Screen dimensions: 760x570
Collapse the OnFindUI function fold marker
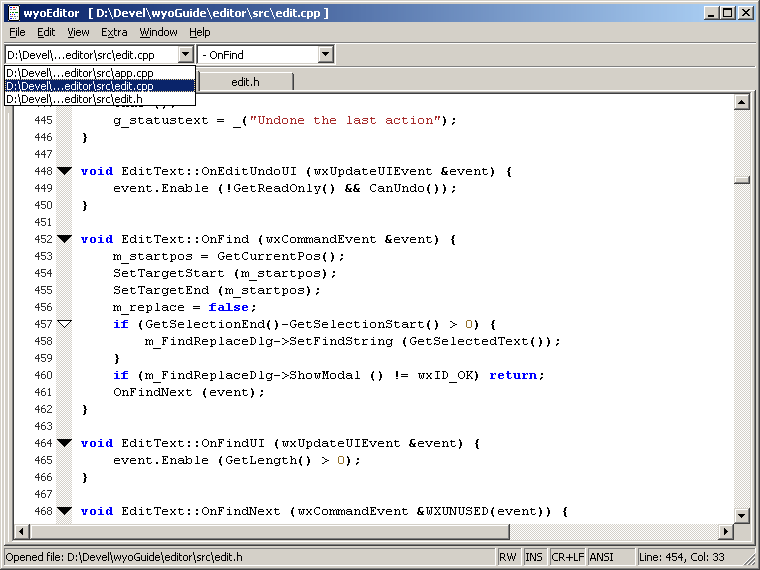[65, 443]
